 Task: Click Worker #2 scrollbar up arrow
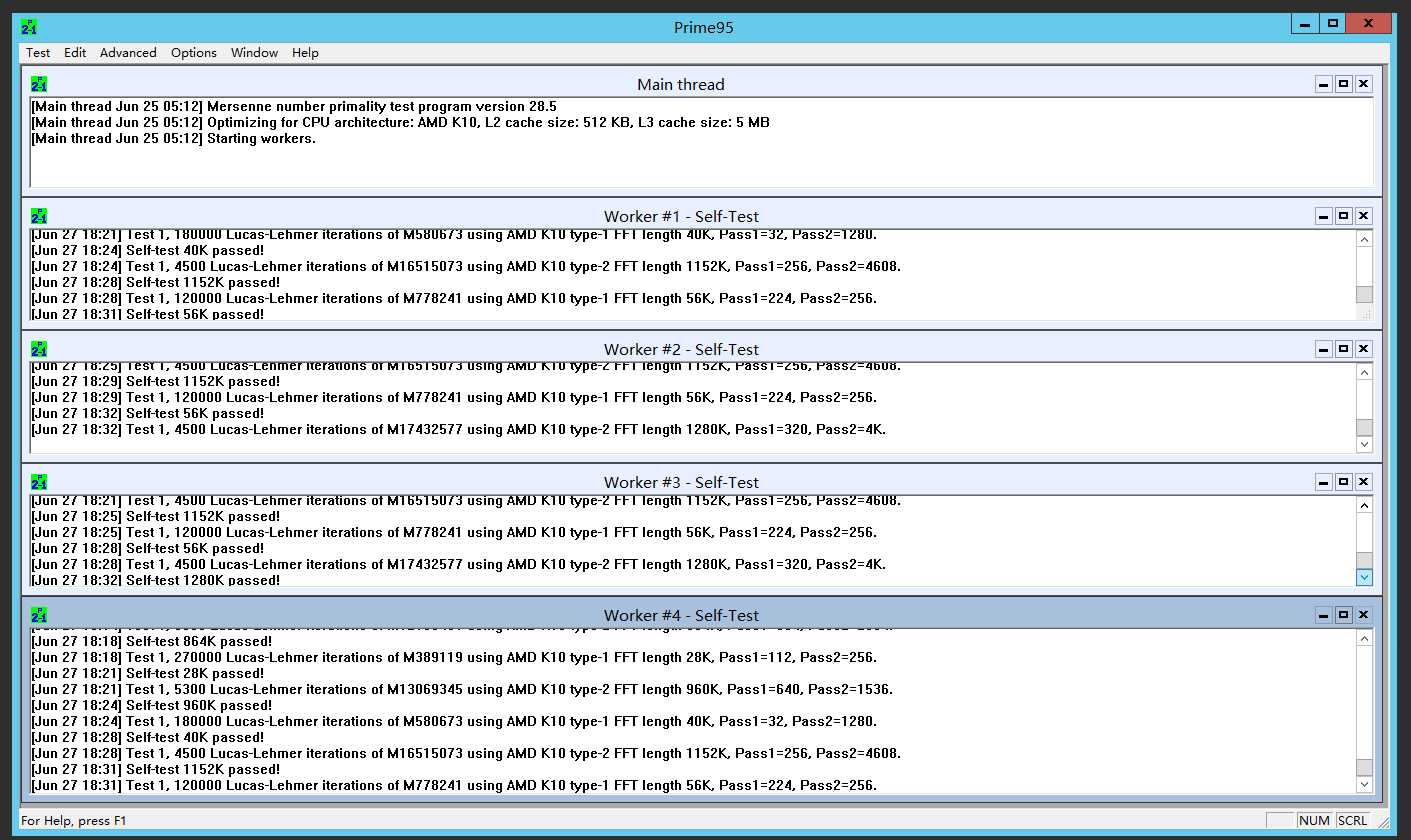(x=1364, y=372)
